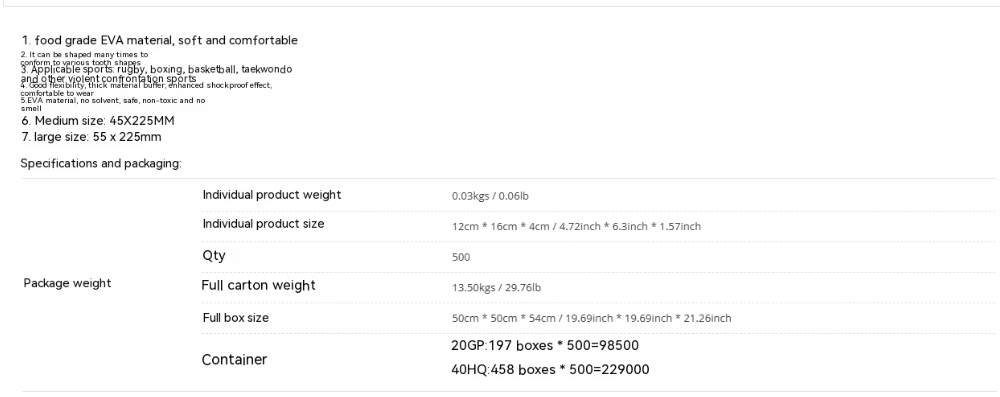Screen dimensions: 1000x397
Task: Select the Container label
Action: (x=234, y=359)
